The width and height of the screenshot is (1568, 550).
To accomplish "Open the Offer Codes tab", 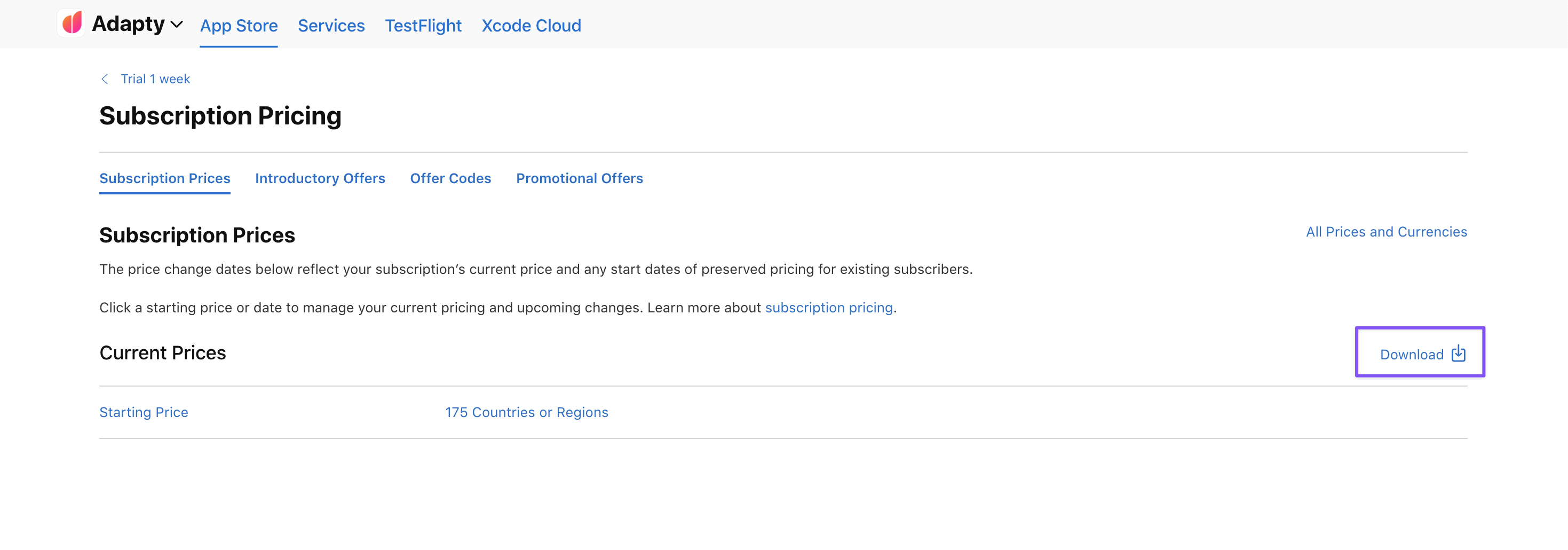I will [450, 178].
